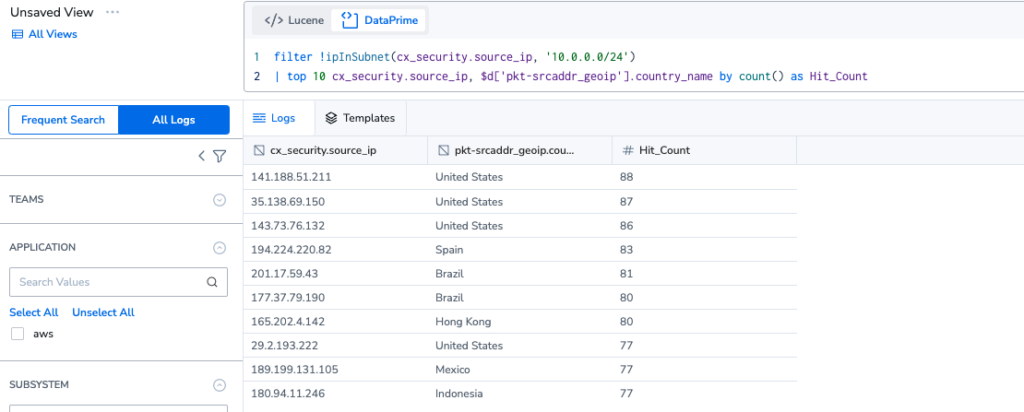Switch to the Lucene query tab
The height and width of the screenshot is (412, 1024).
click(294, 20)
